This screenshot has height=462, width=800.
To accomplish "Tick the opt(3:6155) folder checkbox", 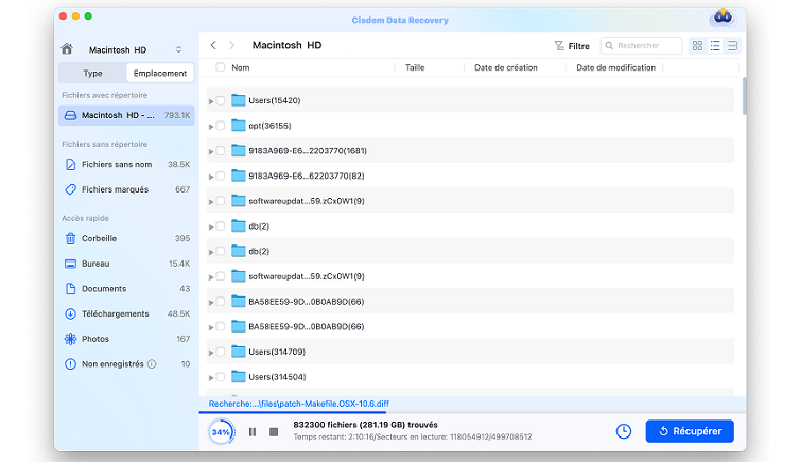I will [221, 125].
